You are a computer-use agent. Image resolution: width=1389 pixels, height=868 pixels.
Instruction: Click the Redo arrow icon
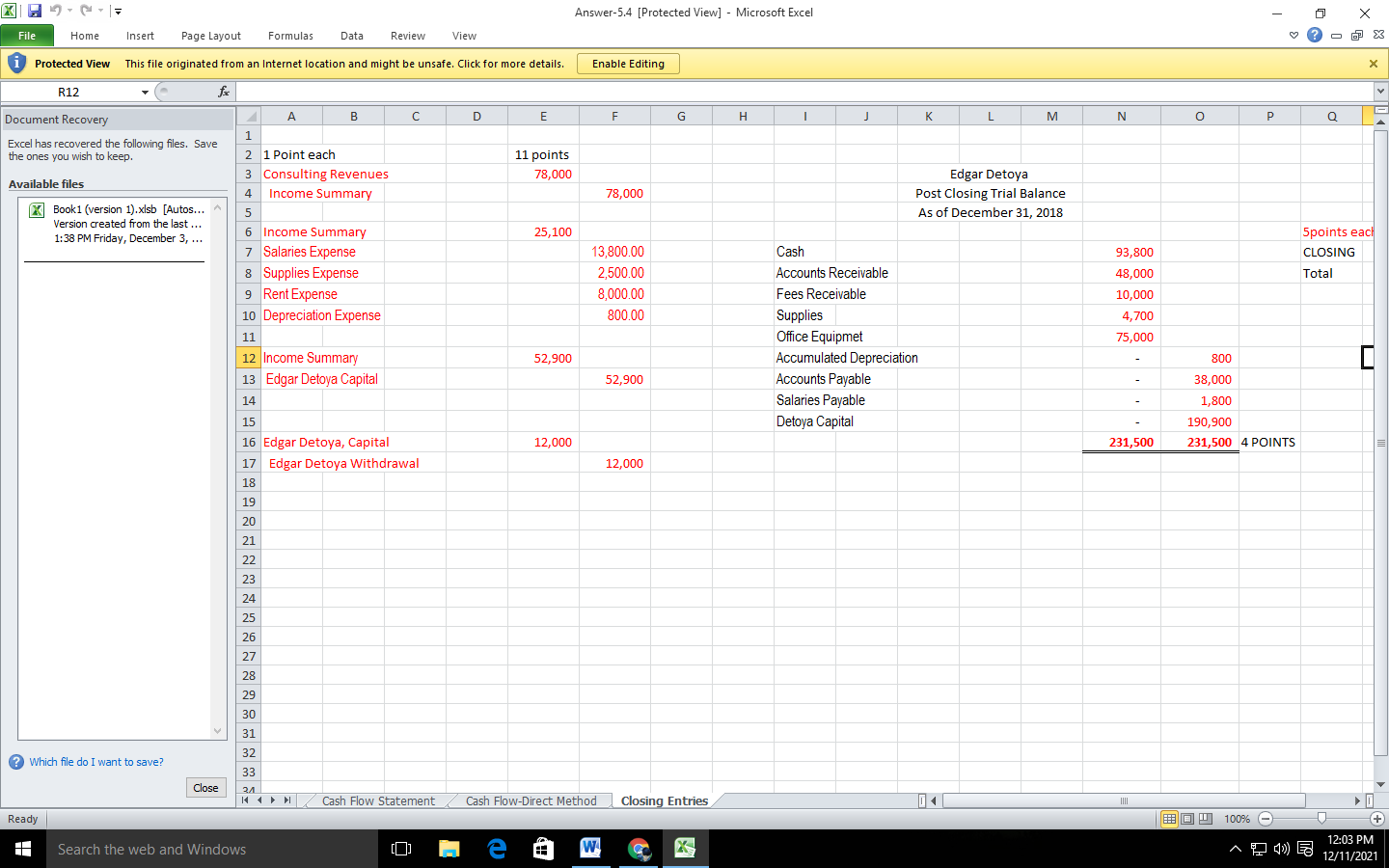[x=85, y=12]
